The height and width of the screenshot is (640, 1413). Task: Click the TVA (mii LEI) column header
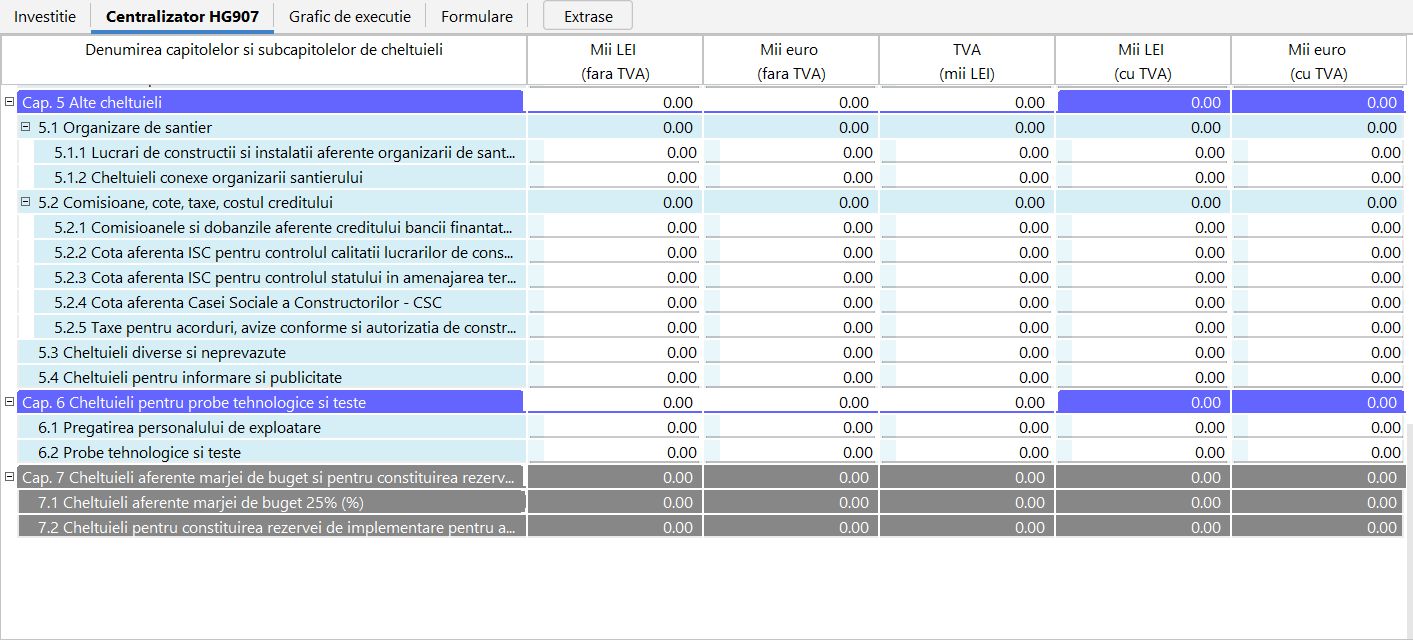(x=966, y=61)
